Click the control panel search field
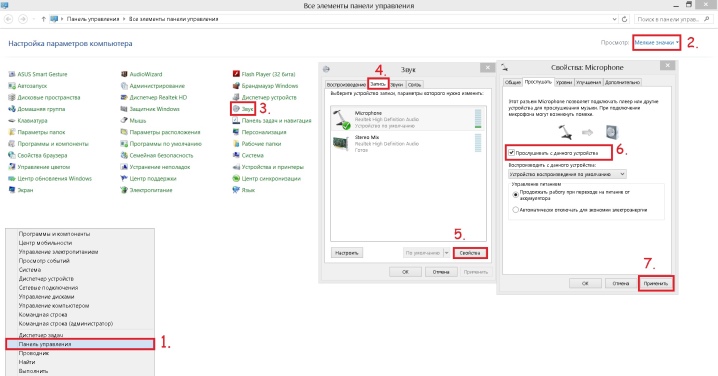Image resolution: width=718 pixels, height=376 pixels. pos(673,19)
